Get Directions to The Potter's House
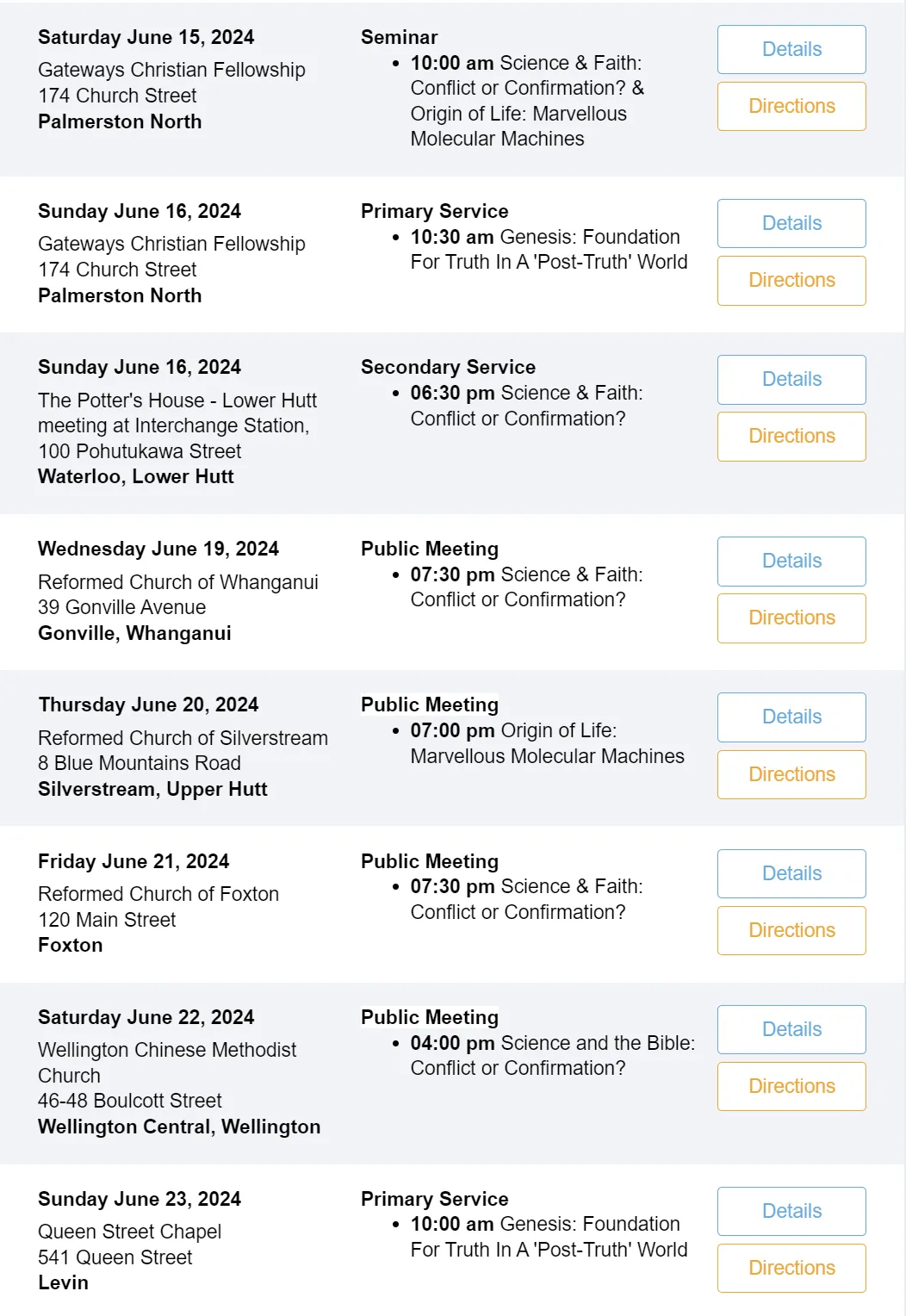Viewport: 906px width, 1316px height. (791, 436)
